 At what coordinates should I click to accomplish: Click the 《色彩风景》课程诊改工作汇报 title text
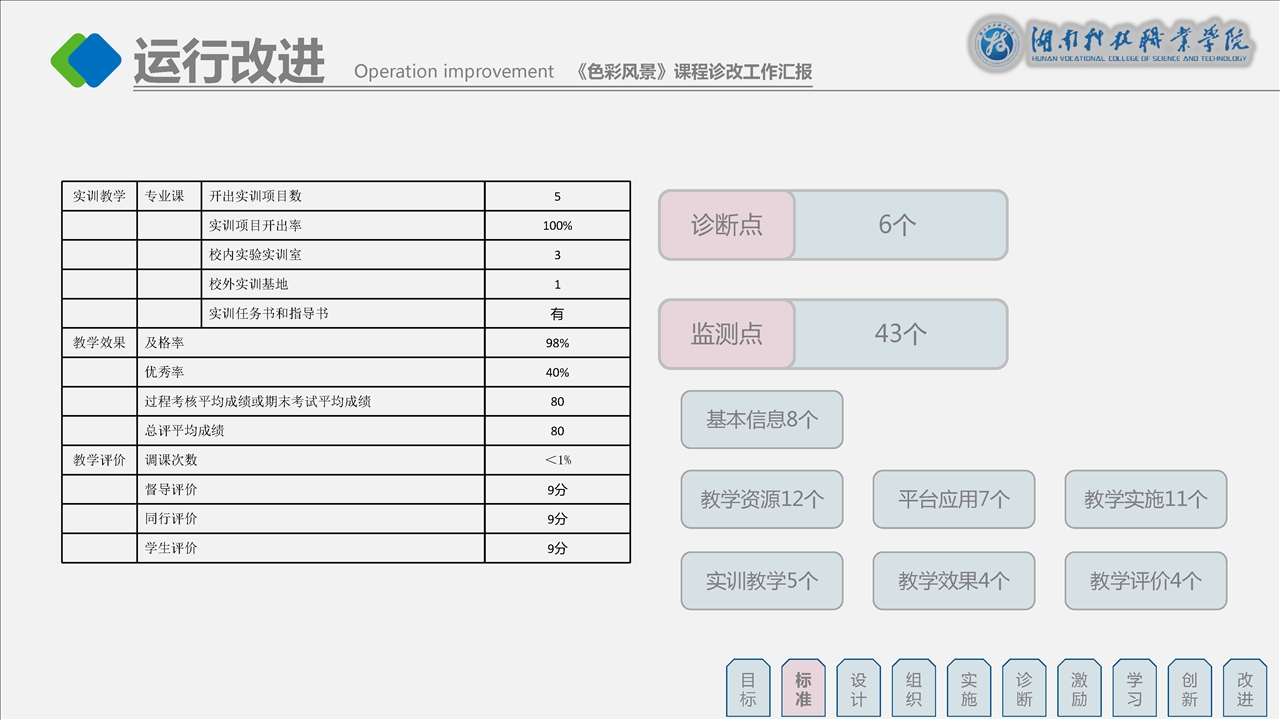click(x=694, y=72)
